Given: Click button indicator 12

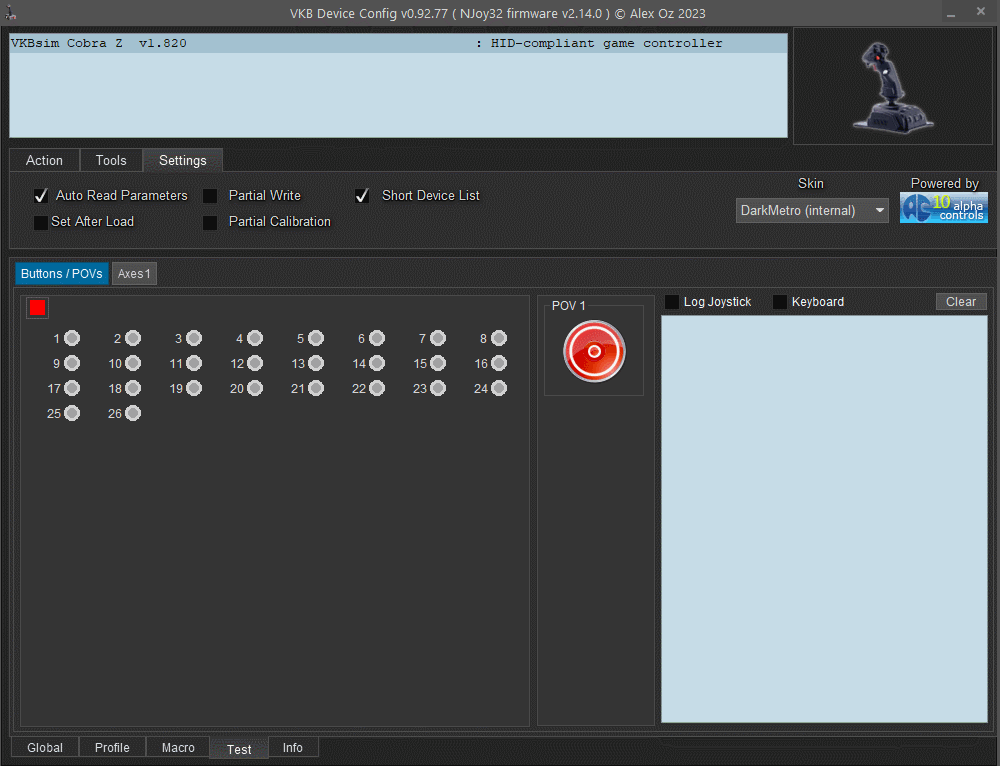Looking at the screenshot, I should pyautogui.click(x=255, y=364).
